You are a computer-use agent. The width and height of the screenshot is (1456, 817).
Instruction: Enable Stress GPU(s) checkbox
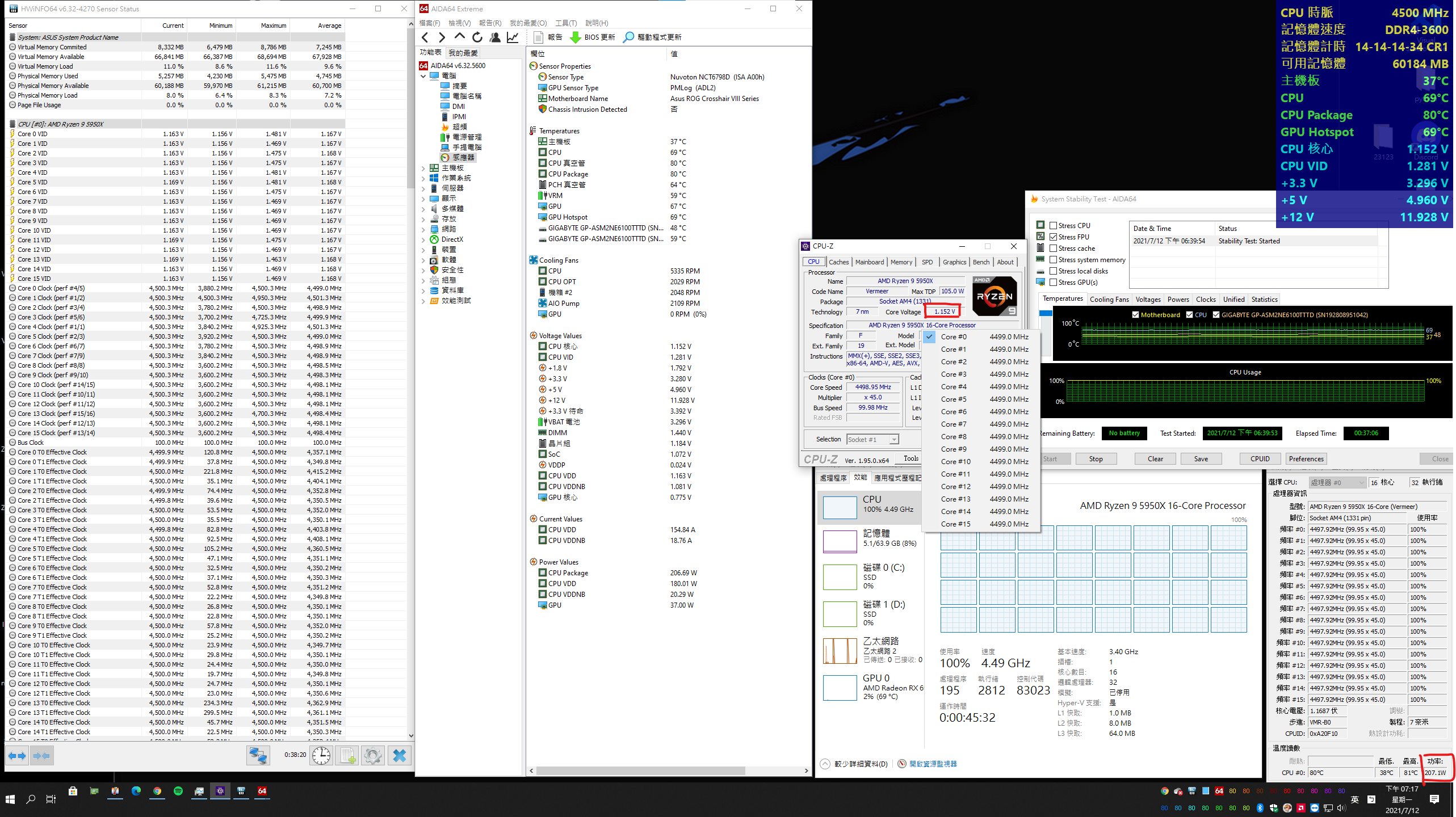click(x=1053, y=282)
